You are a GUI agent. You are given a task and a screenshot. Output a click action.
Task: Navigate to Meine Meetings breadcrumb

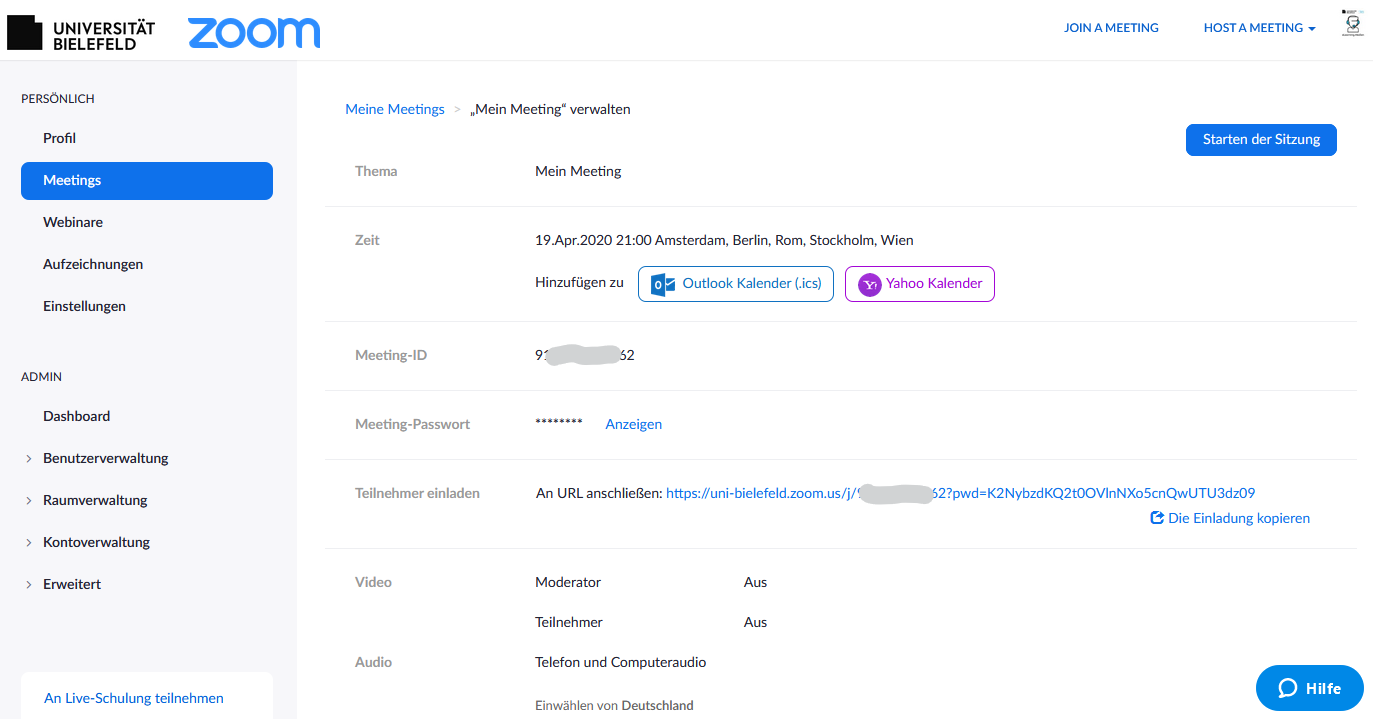pyautogui.click(x=395, y=109)
